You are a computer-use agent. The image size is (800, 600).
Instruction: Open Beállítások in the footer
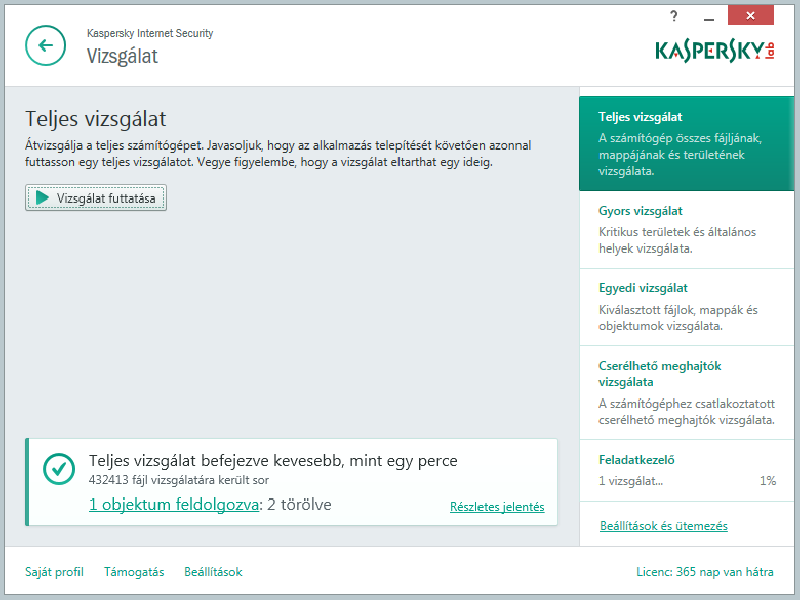click(x=213, y=572)
